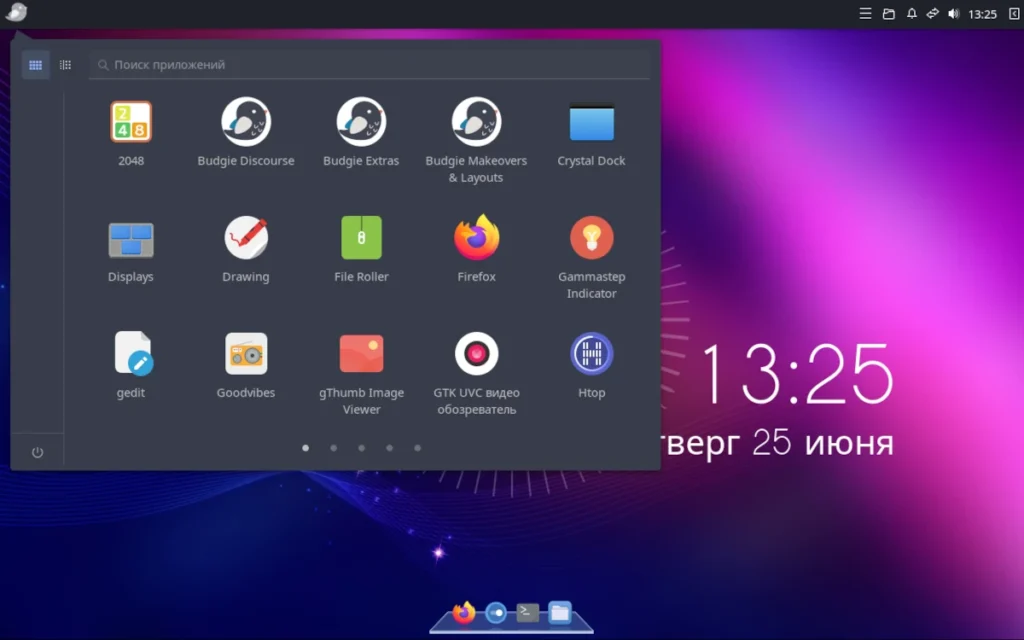This screenshot has width=1024, height=640.
Task: Go to fifth page of apps
Action: 418,448
